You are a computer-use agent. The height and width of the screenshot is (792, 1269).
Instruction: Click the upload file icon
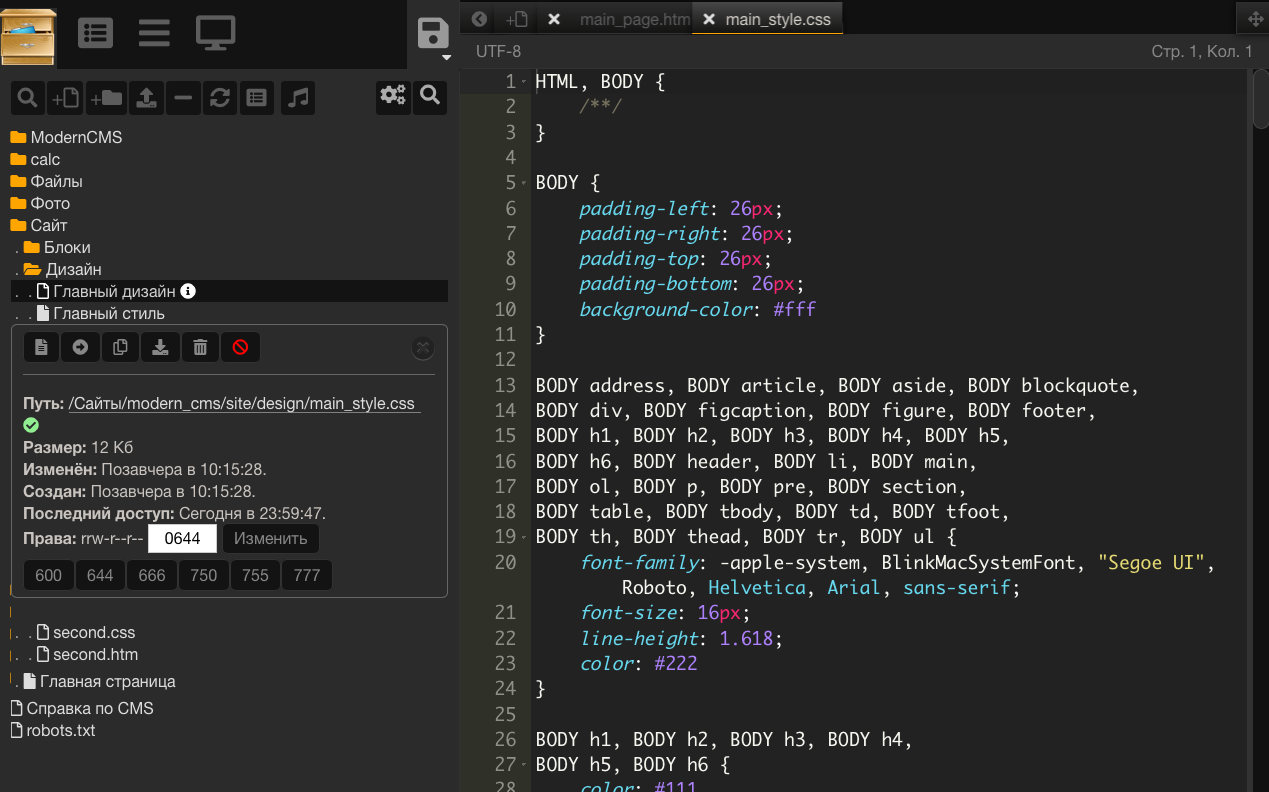146,97
